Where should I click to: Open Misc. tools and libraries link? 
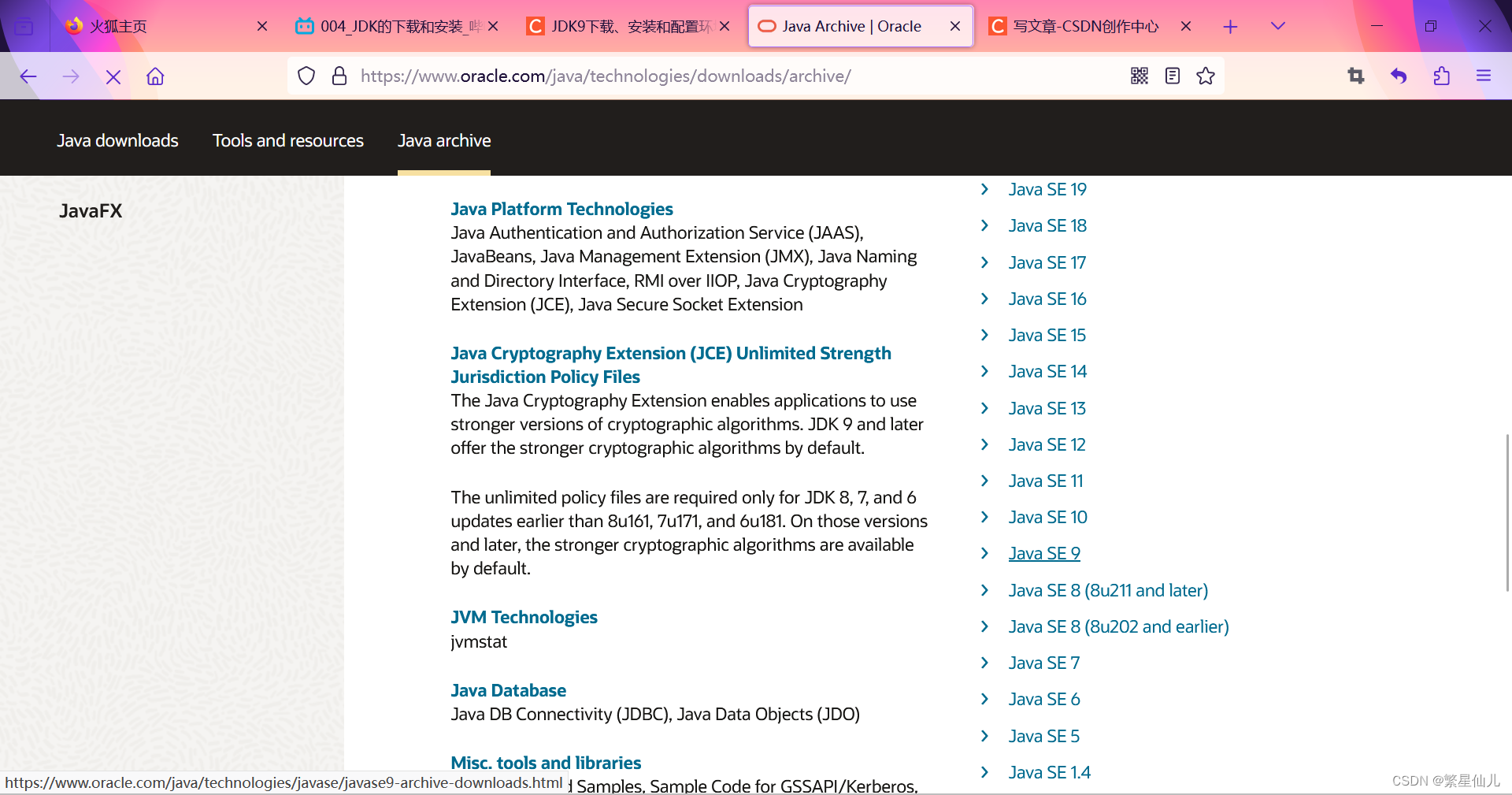click(546, 763)
